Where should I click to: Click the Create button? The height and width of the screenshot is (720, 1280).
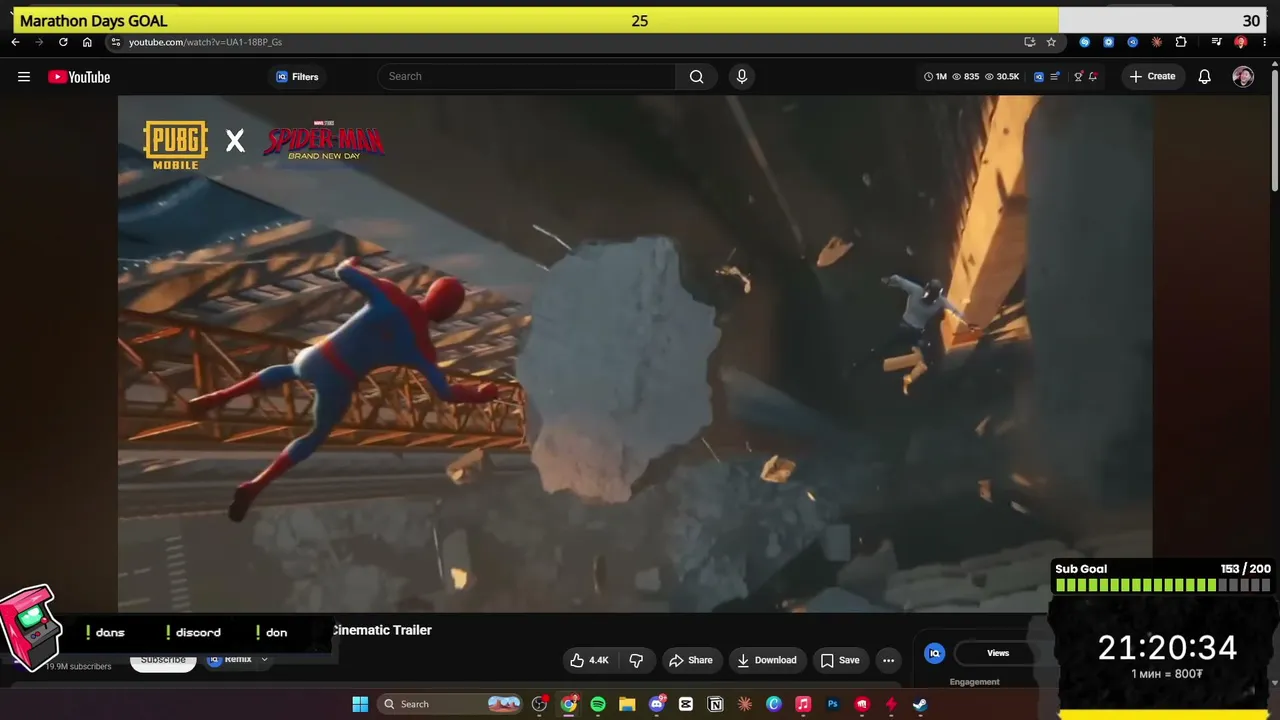point(1152,76)
